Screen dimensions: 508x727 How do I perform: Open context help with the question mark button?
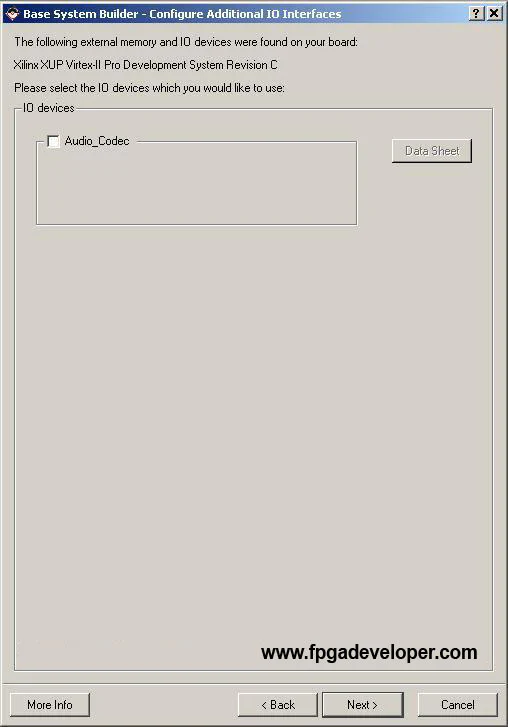click(x=476, y=13)
